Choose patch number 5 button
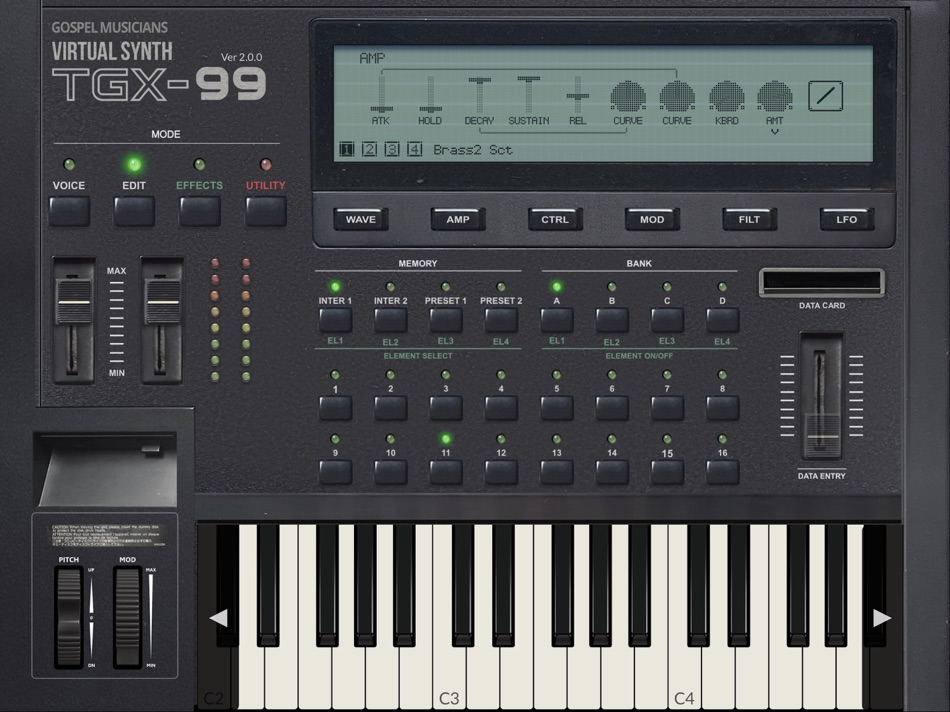Viewport: 950px width, 712px height. (x=556, y=408)
